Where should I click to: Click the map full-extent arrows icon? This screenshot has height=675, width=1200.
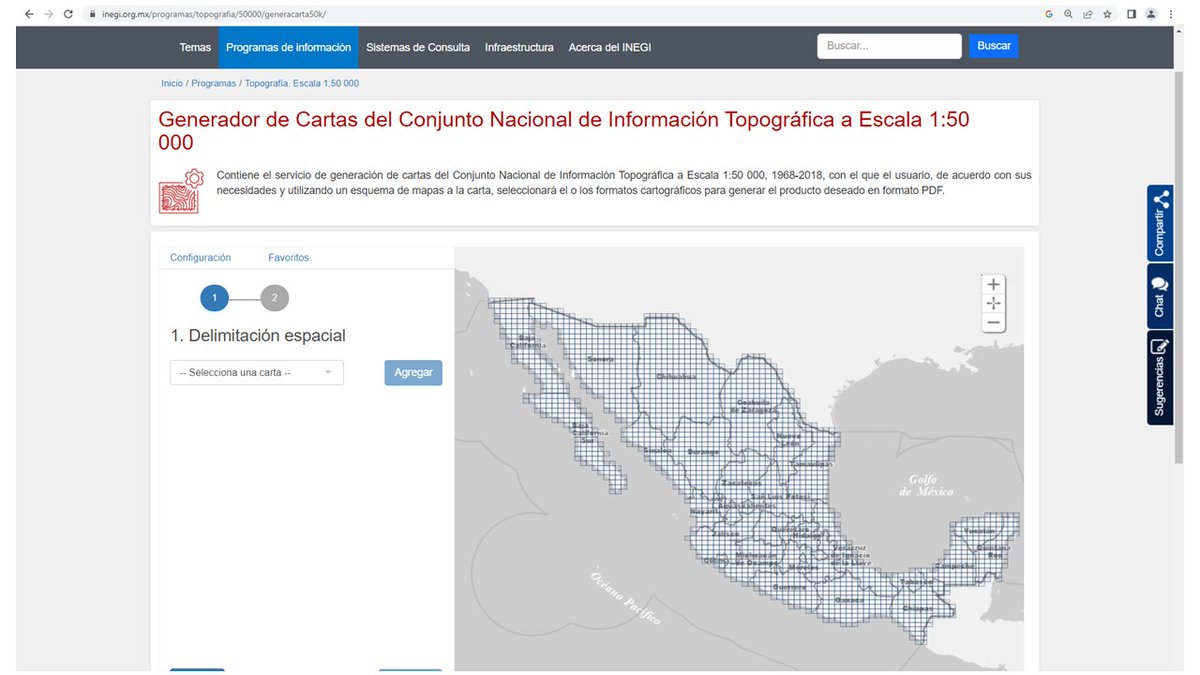pyautogui.click(x=993, y=303)
